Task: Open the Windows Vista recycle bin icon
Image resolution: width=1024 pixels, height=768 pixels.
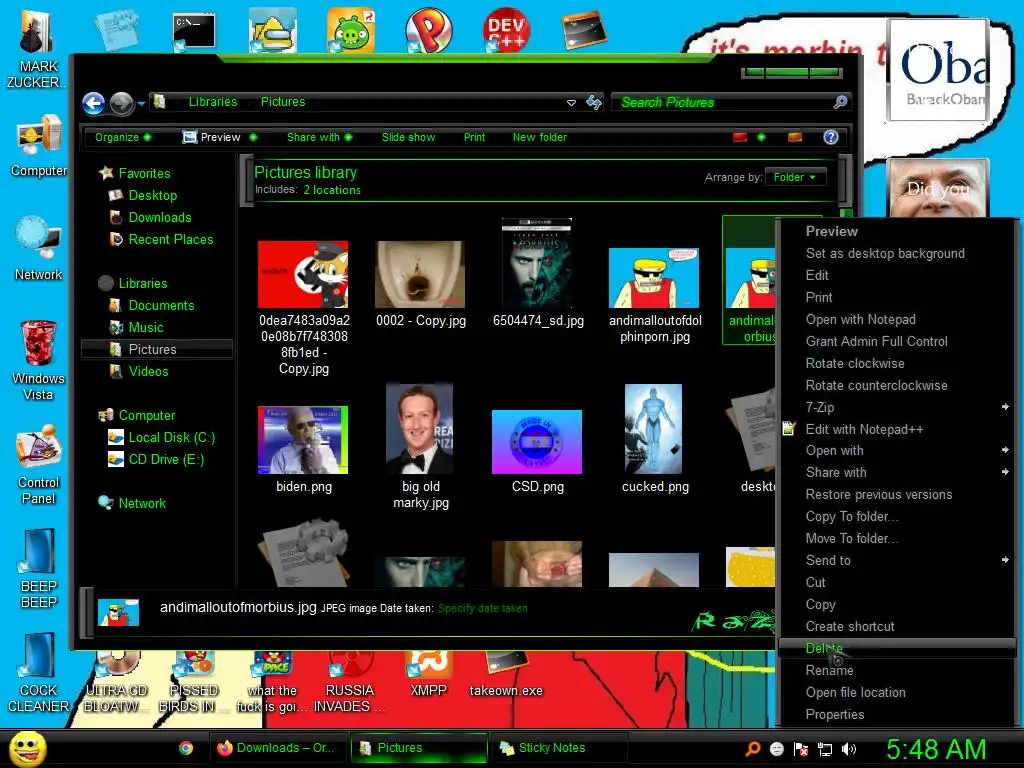Action: pos(39,359)
